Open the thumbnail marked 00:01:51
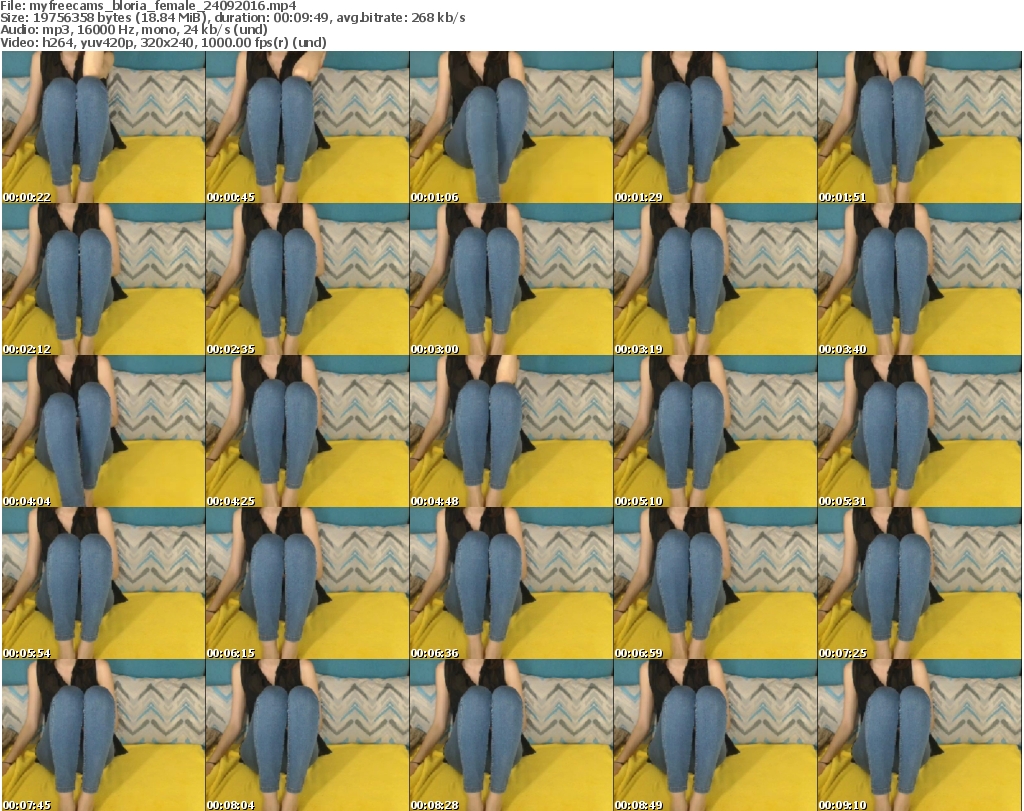The width and height of the screenshot is (1024, 811). (919, 127)
